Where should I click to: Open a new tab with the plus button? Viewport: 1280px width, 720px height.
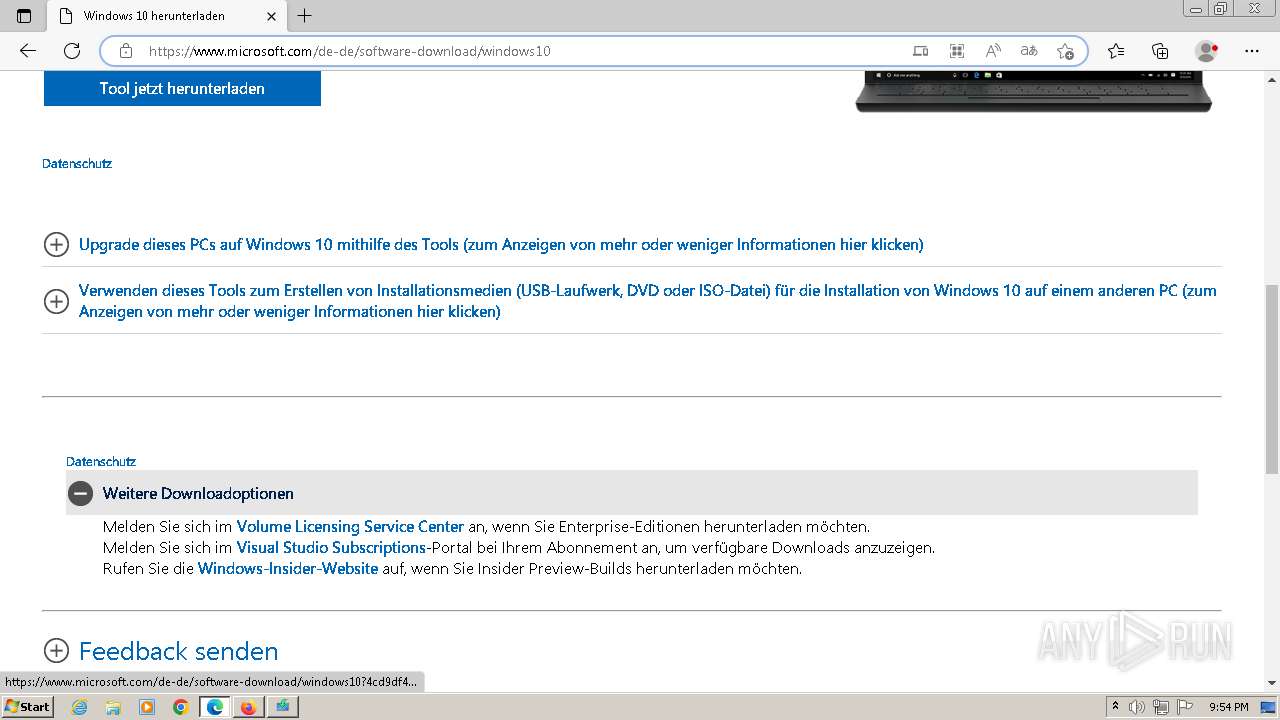305,16
